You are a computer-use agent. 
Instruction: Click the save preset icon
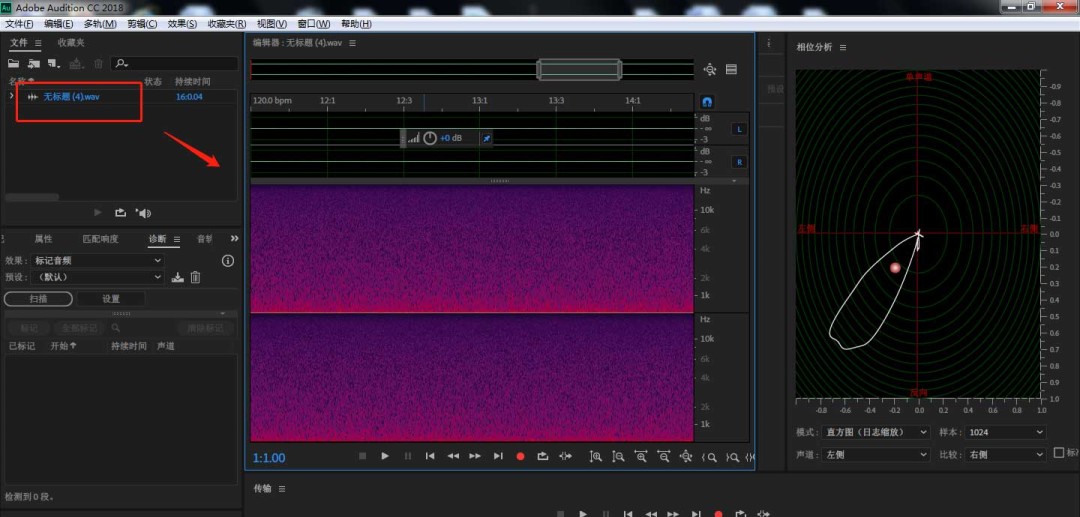(x=178, y=277)
